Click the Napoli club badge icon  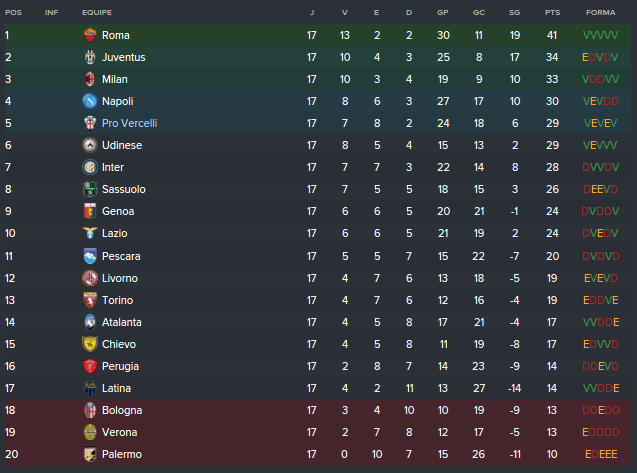(89, 101)
